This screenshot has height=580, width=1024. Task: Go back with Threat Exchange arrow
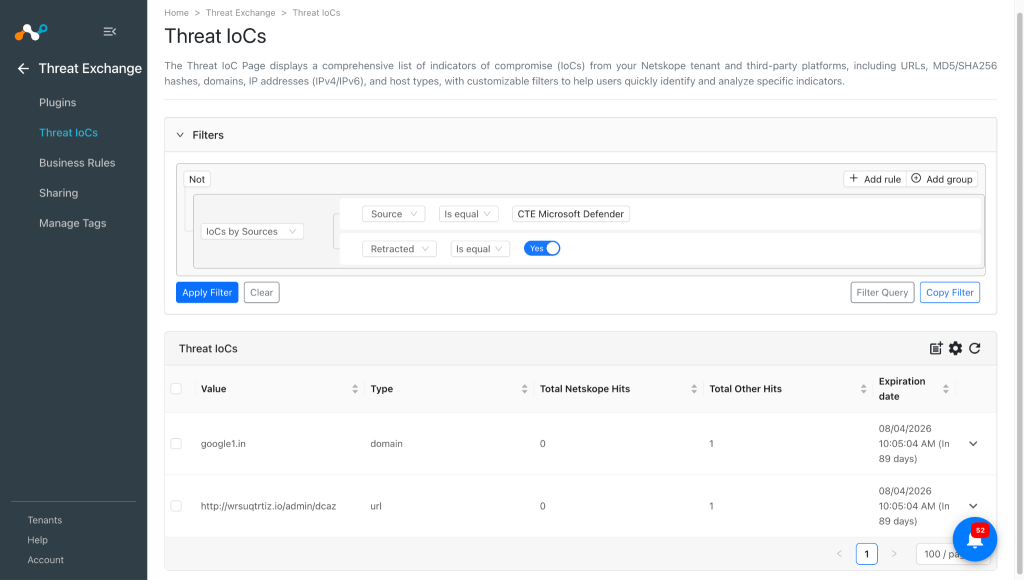[24, 69]
